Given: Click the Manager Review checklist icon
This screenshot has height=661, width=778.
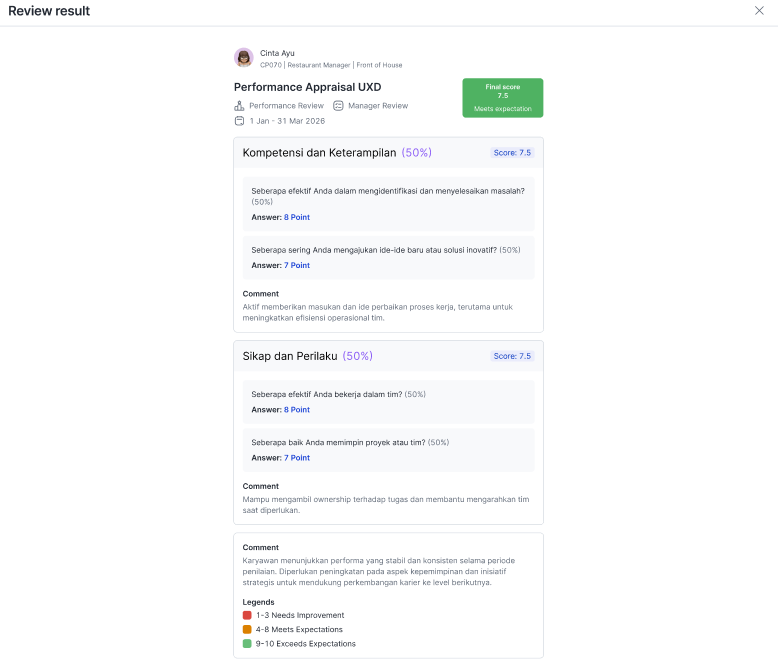Looking at the screenshot, I should [338, 106].
